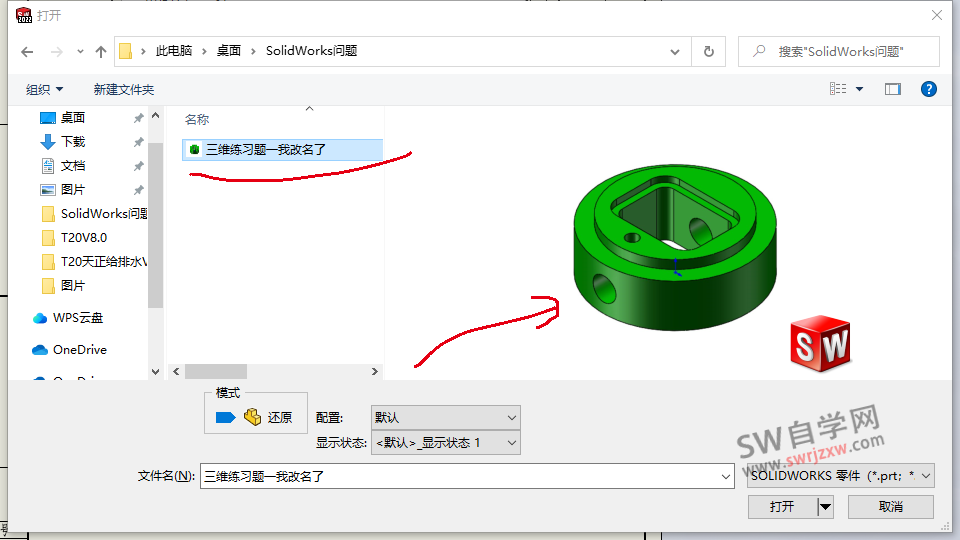Click the file list right scroll arrow

pyautogui.click(x=375, y=372)
